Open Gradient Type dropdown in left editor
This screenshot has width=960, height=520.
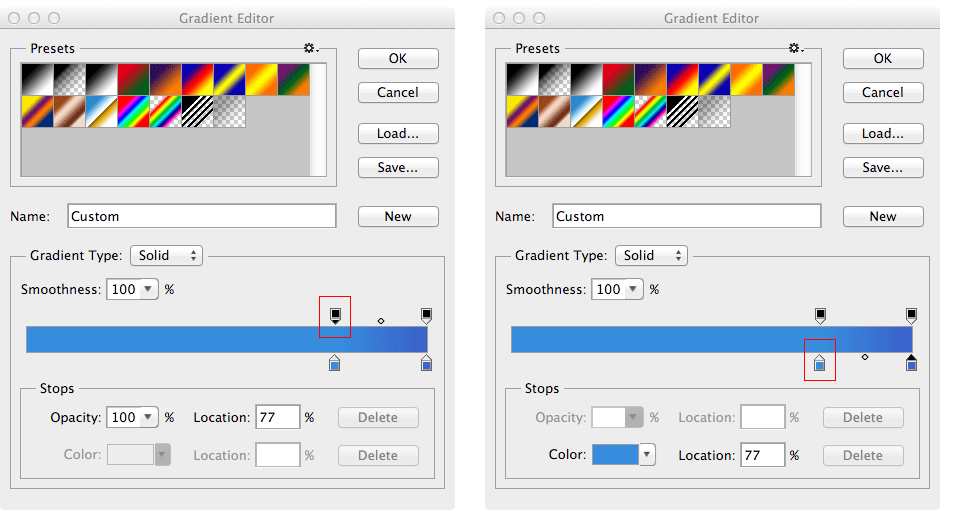(167, 255)
